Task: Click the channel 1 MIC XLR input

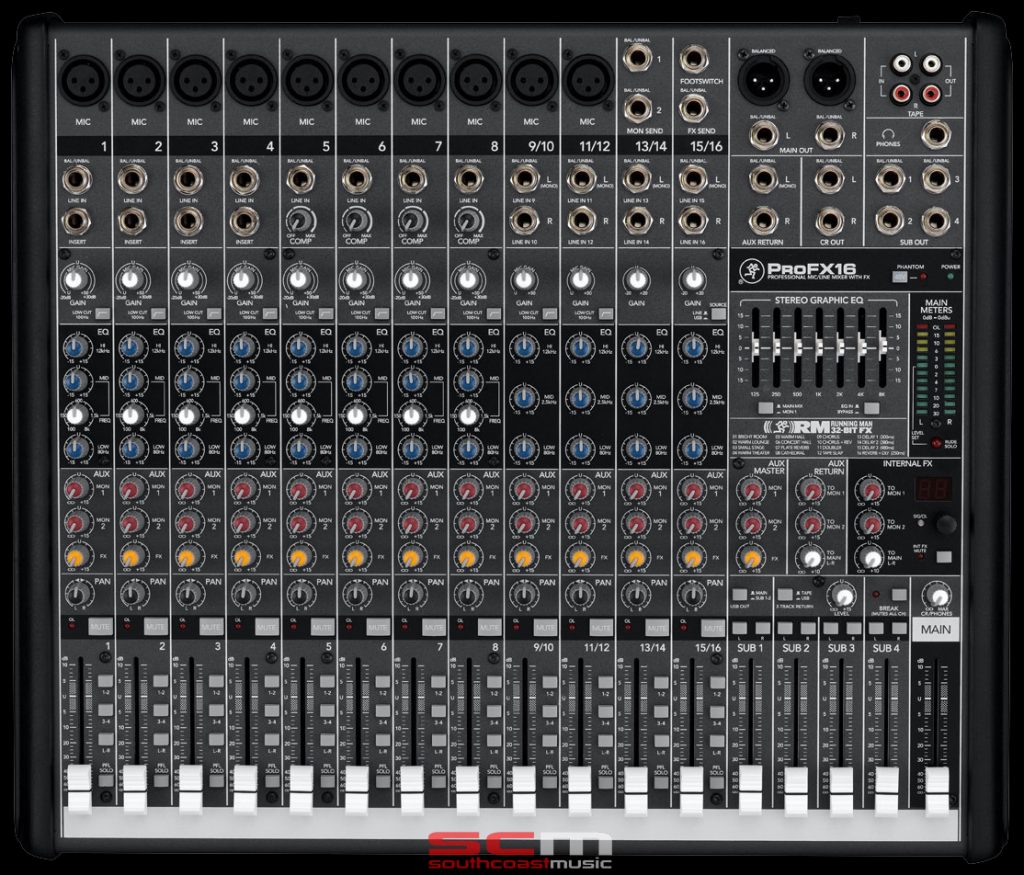Action: coord(83,80)
